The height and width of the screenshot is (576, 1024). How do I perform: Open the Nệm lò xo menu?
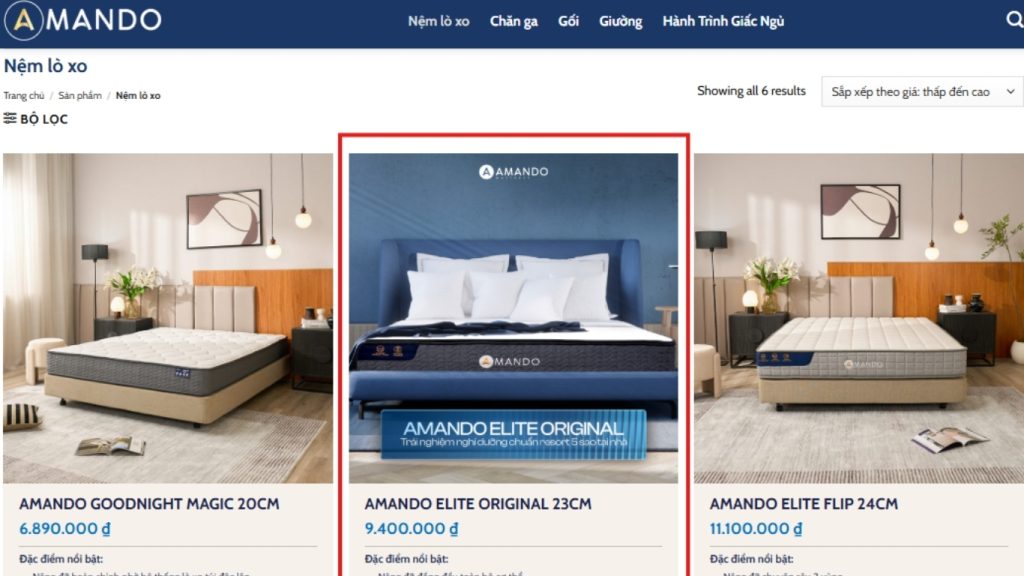439,22
